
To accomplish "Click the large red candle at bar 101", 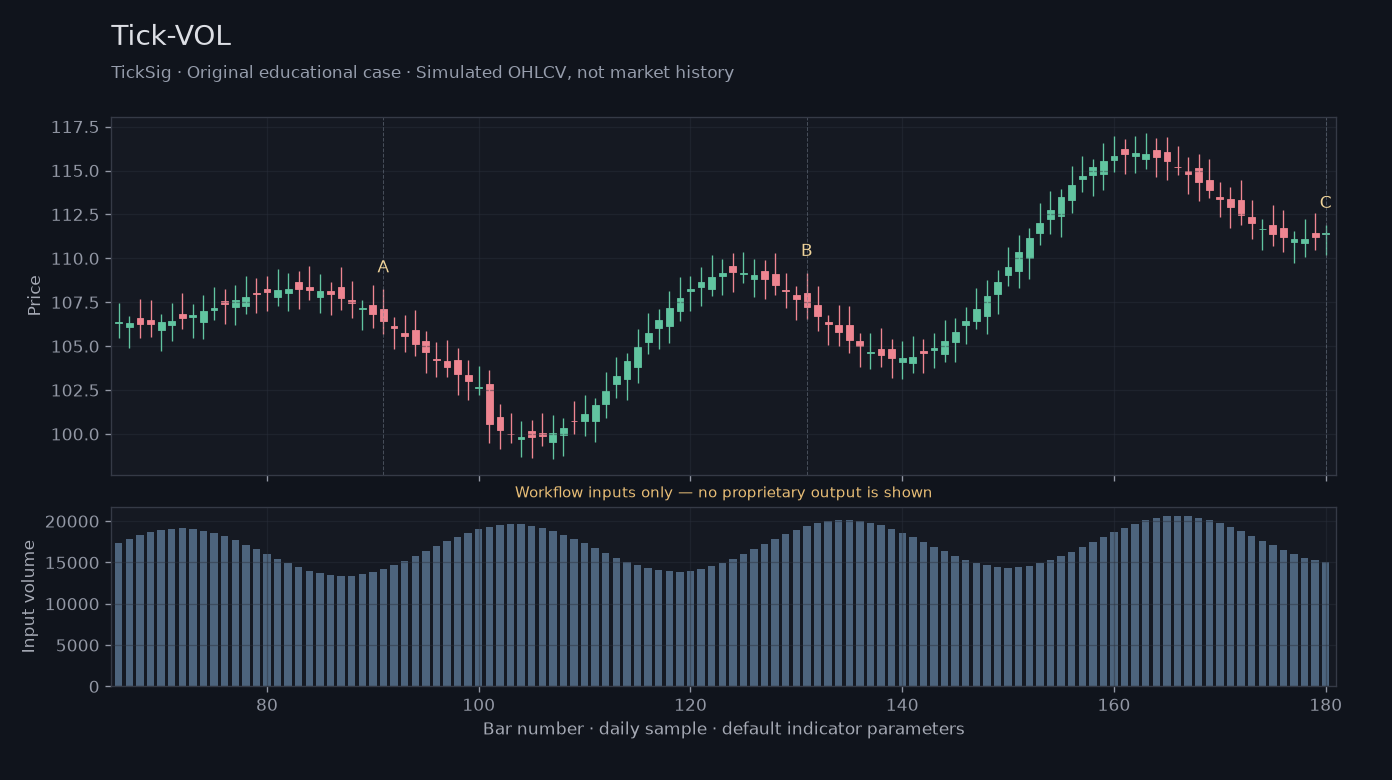I will [x=490, y=405].
